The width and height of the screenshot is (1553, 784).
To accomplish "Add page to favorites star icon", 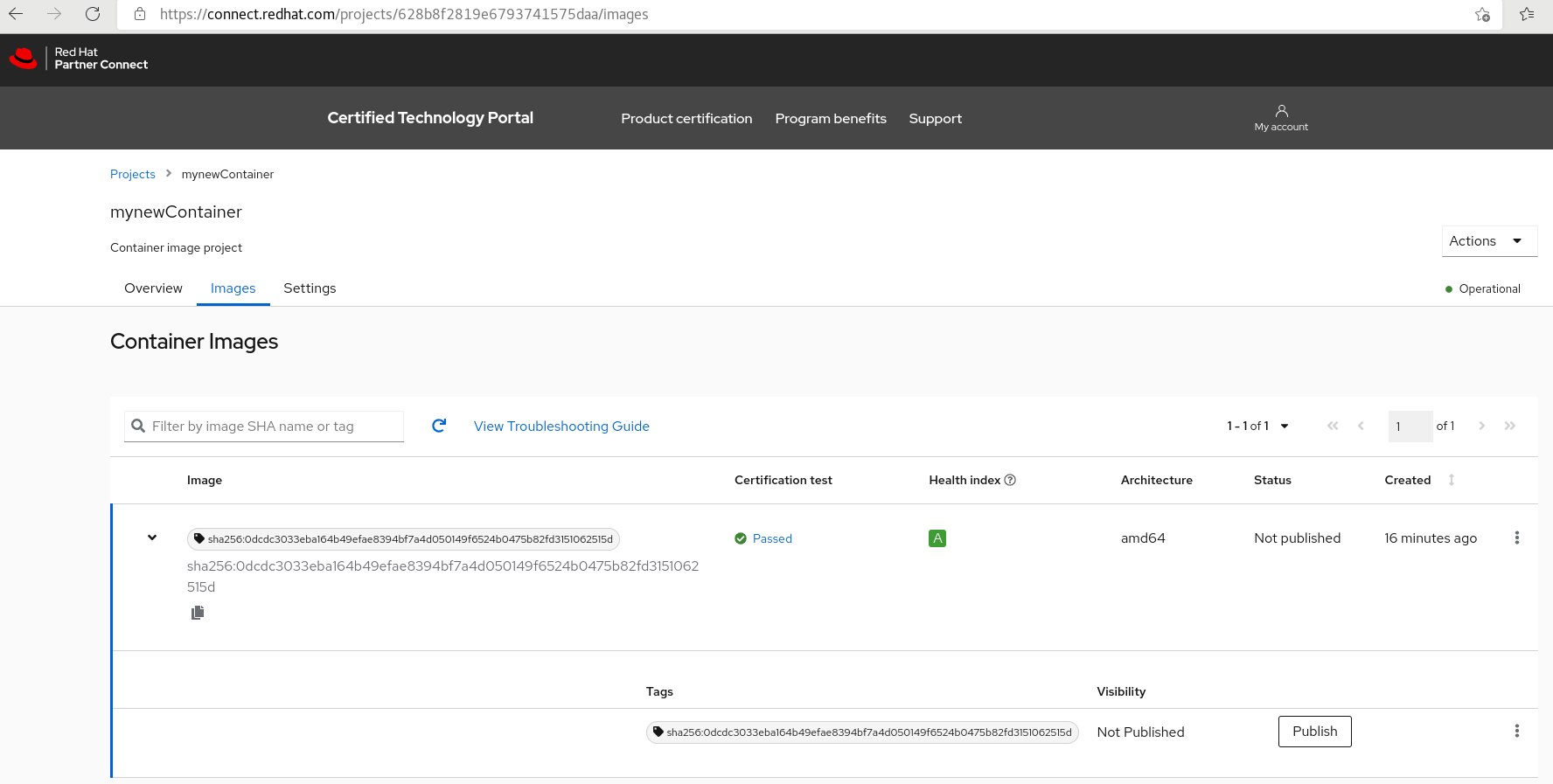I will click(x=1482, y=14).
